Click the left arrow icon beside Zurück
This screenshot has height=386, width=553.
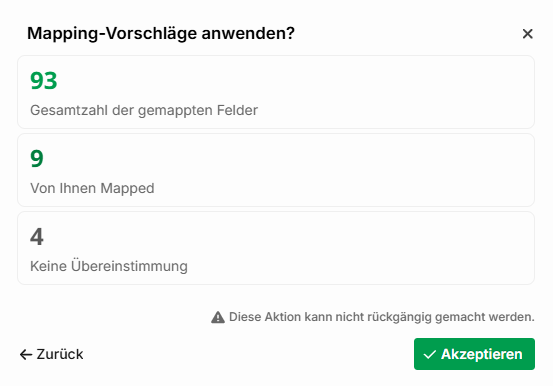point(26,355)
